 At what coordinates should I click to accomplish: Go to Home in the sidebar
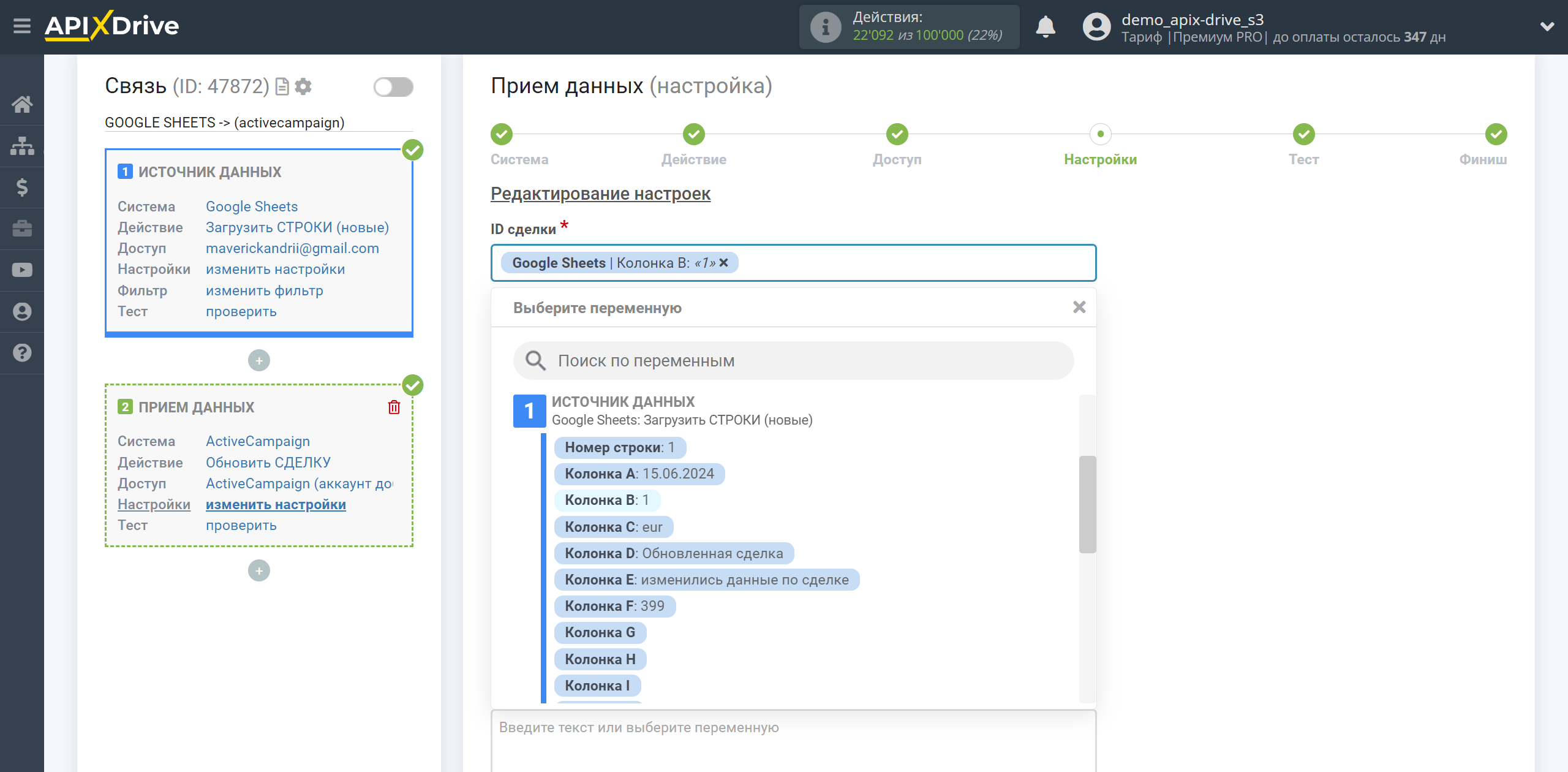pyautogui.click(x=22, y=104)
